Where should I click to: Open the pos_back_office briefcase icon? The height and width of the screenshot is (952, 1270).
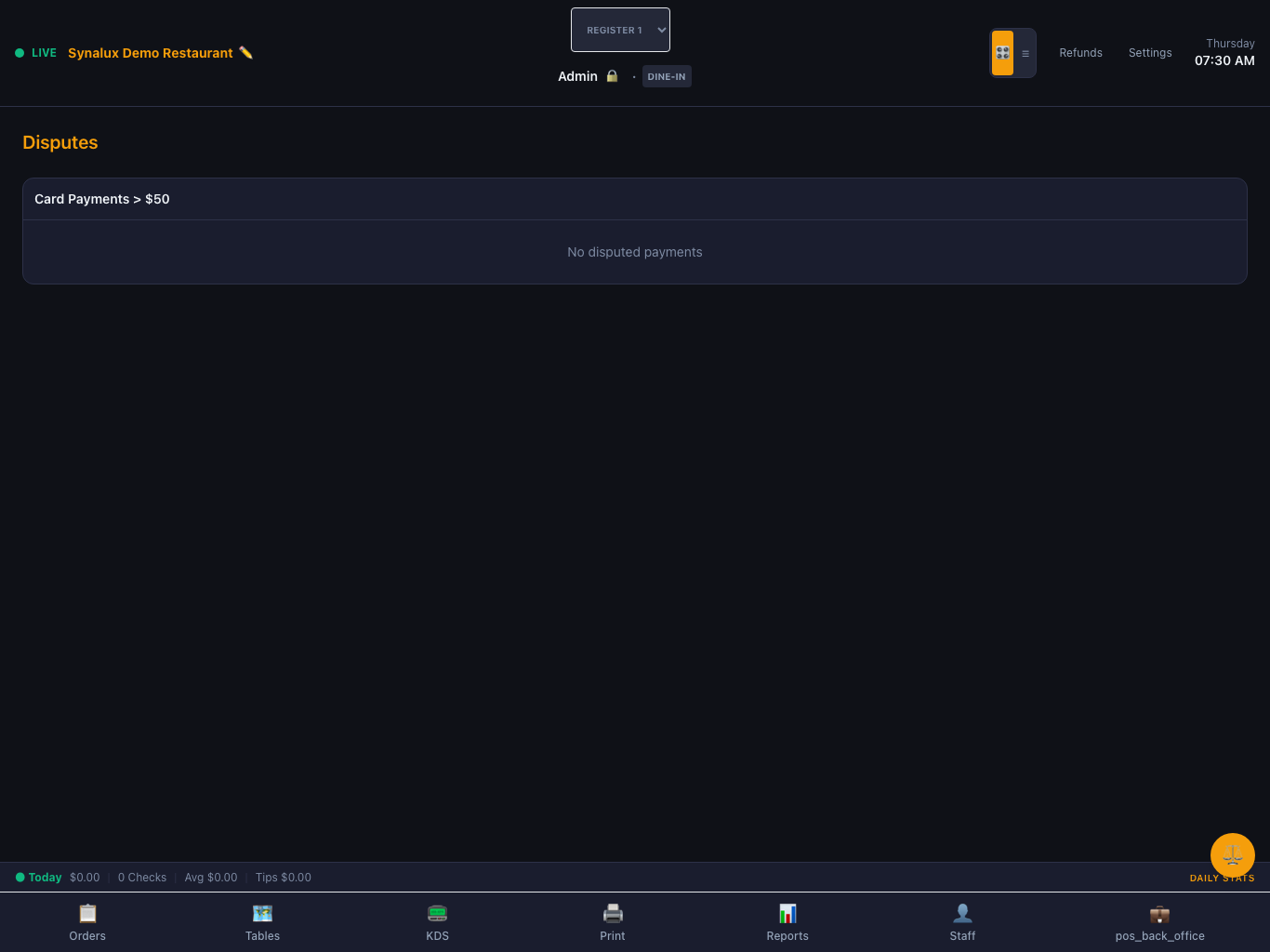point(1159,914)
